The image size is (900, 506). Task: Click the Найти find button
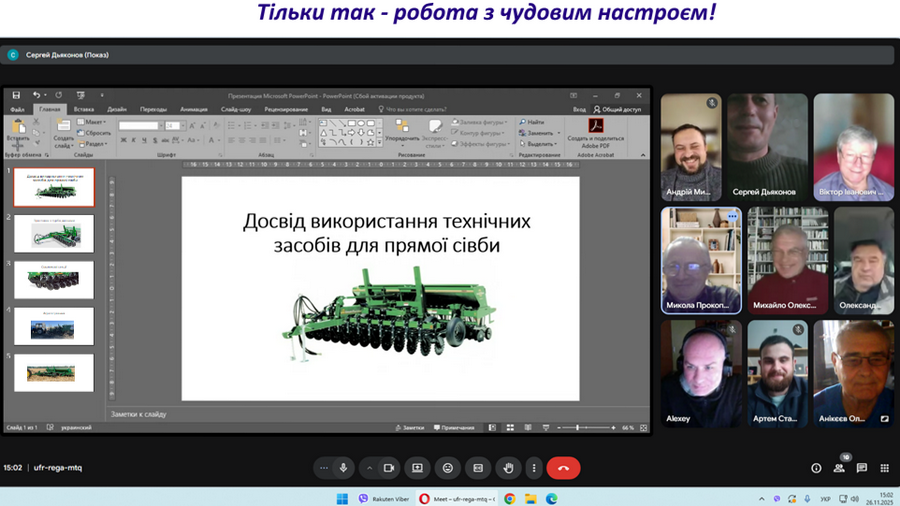[x=533, y=122]
